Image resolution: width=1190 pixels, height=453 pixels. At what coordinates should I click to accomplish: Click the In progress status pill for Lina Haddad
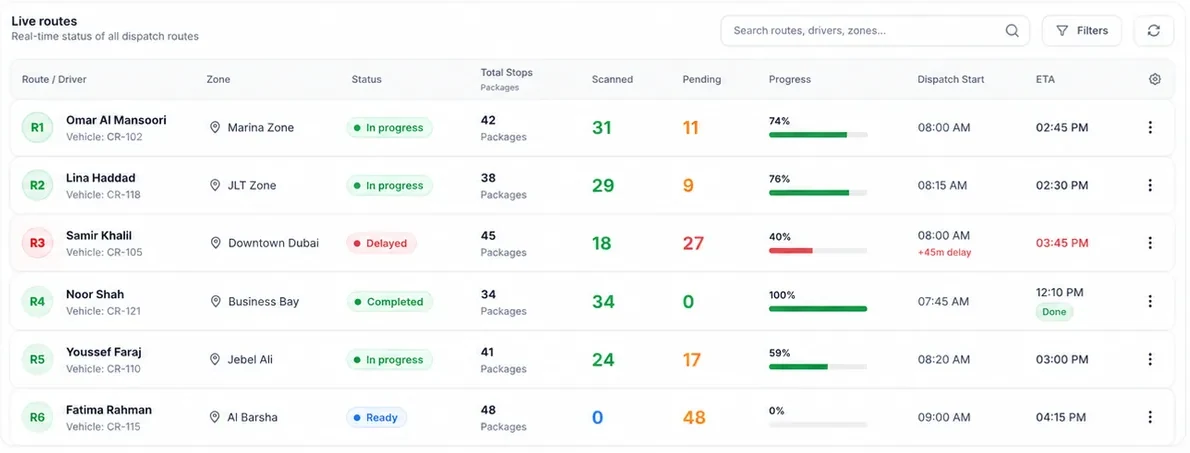[x=389, y=185]
